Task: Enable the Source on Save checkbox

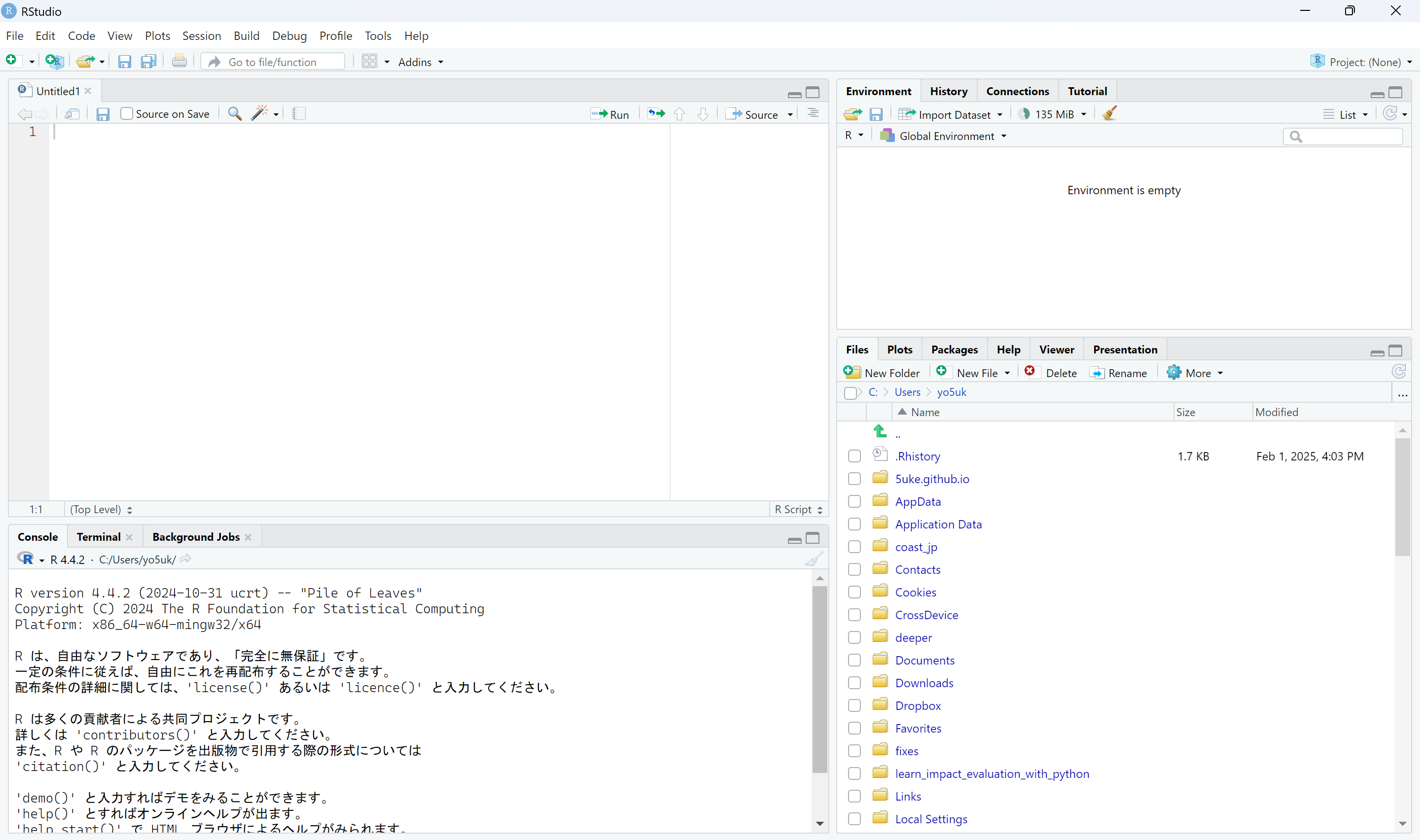Action: pyautogui.click(x=127, y=114)
